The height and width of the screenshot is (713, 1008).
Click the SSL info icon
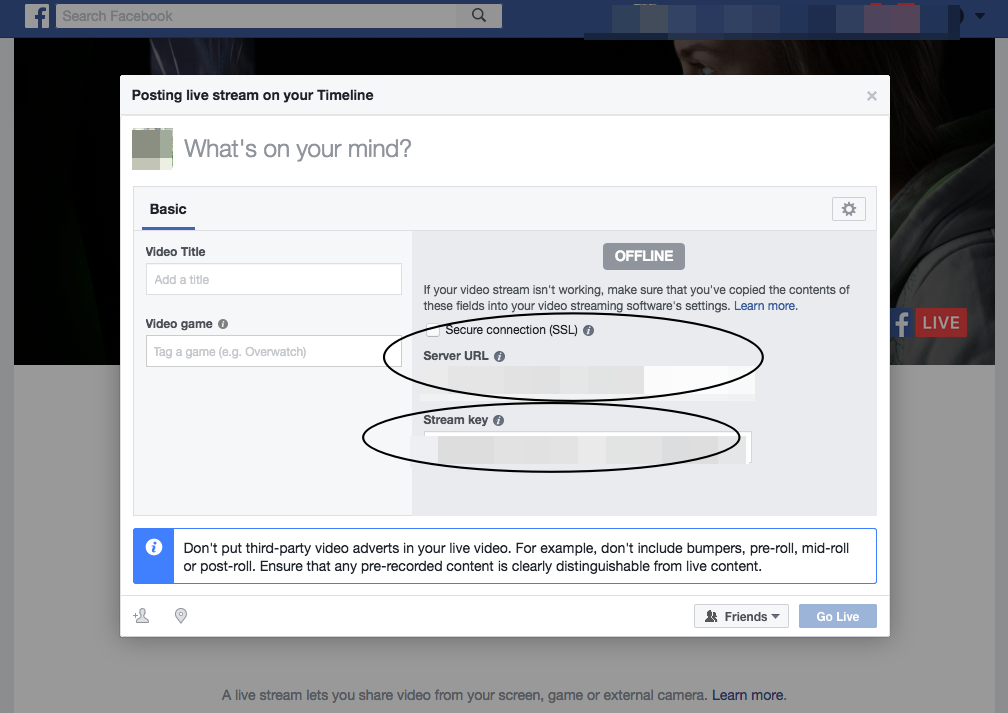[588, 330]
